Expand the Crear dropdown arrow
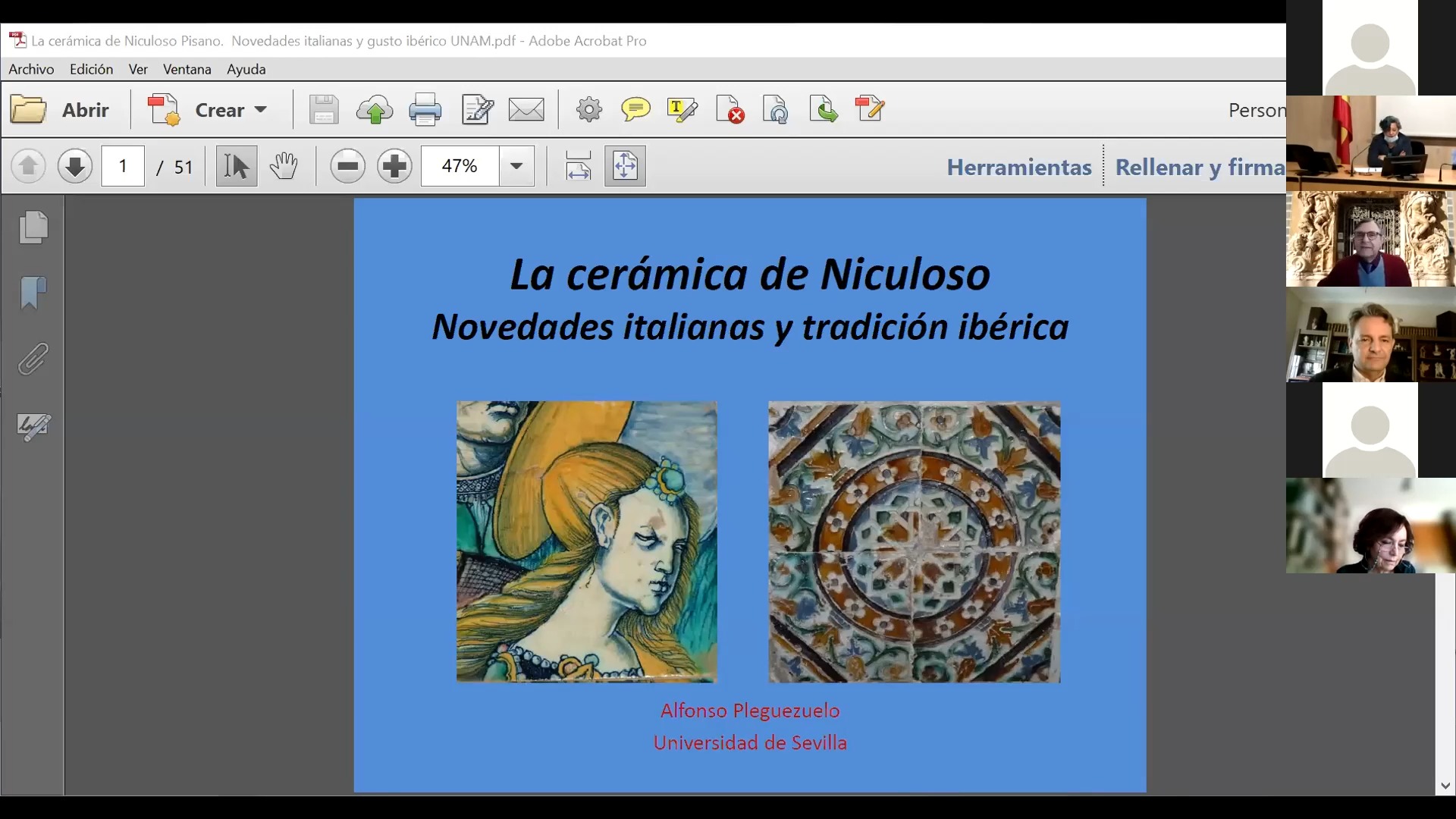Viewport: 1456px width, 819px height. [x=261, y=110]
